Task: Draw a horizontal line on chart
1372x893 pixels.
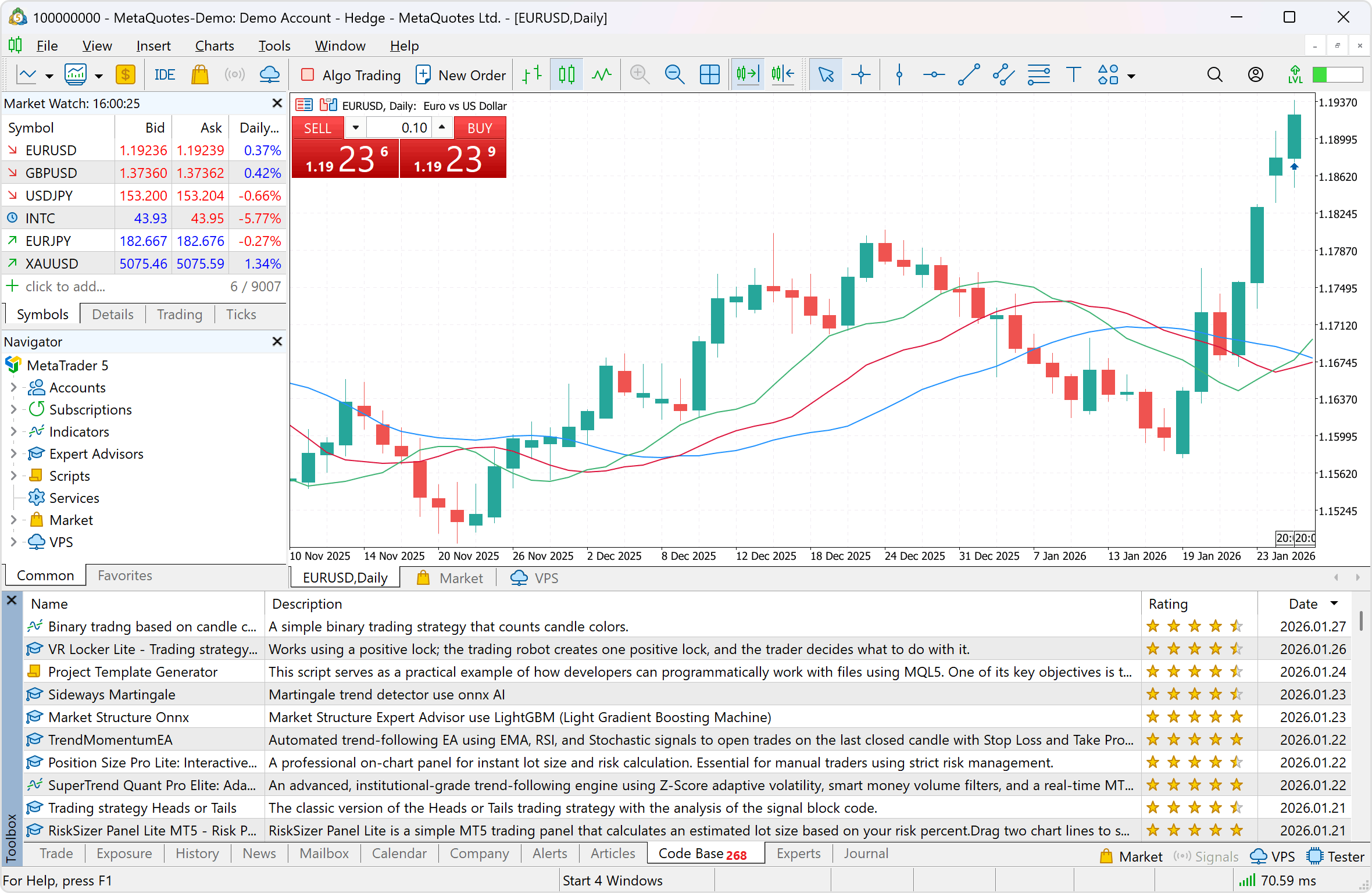Action: tap(934, 75)
